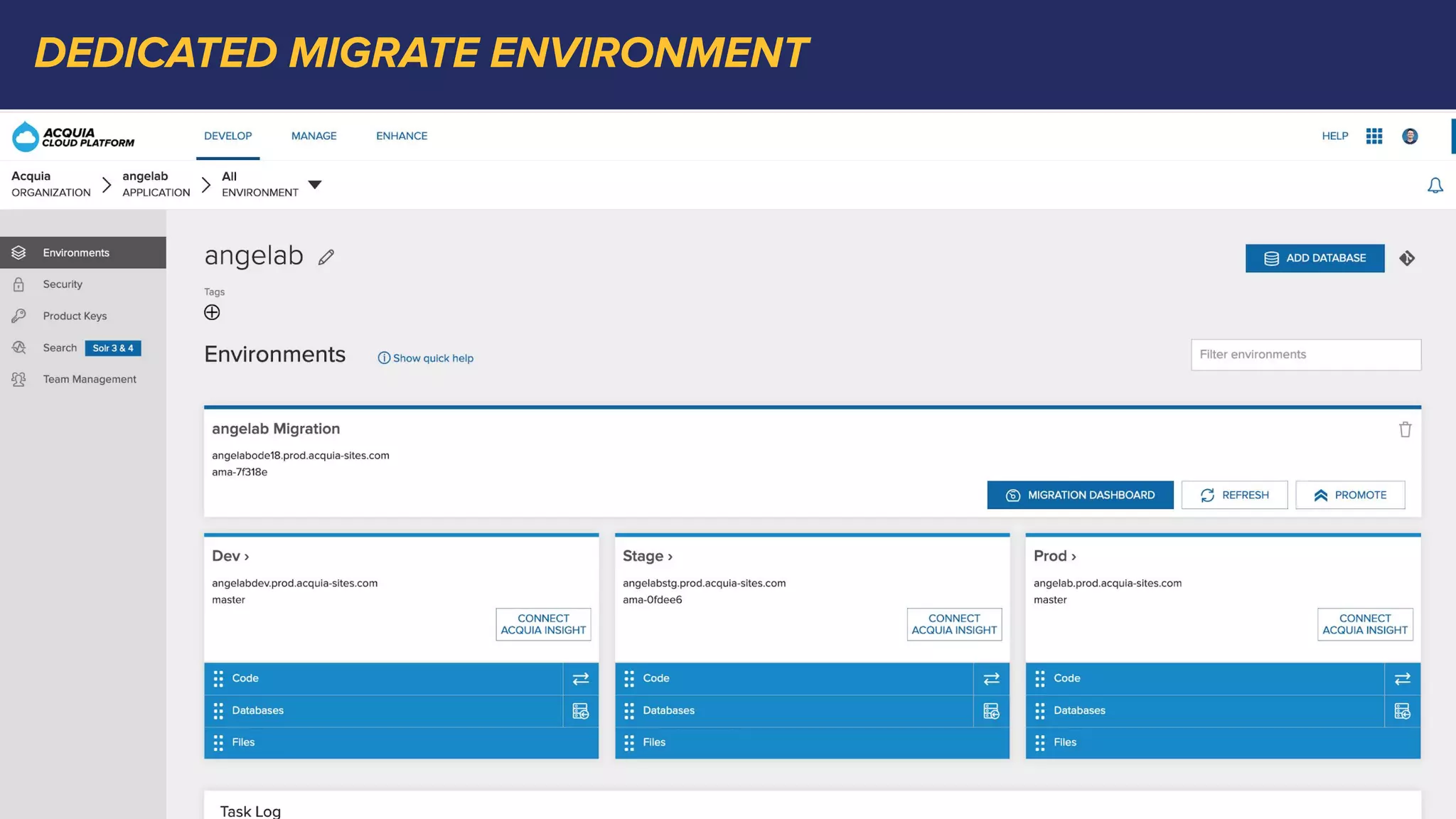Click the Environments layers icon in the sidebar
This screenshot has height=819, width=1456.
[x=18, y=252]
